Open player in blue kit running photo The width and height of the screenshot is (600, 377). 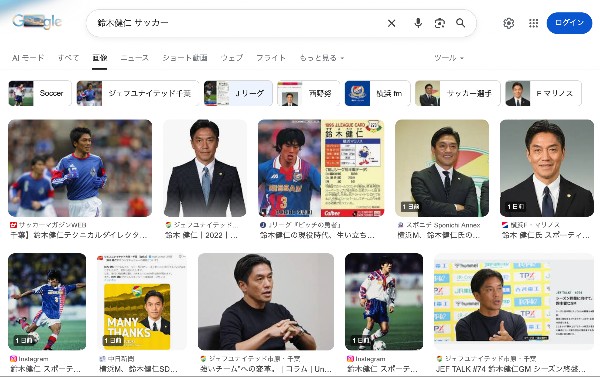80,168
